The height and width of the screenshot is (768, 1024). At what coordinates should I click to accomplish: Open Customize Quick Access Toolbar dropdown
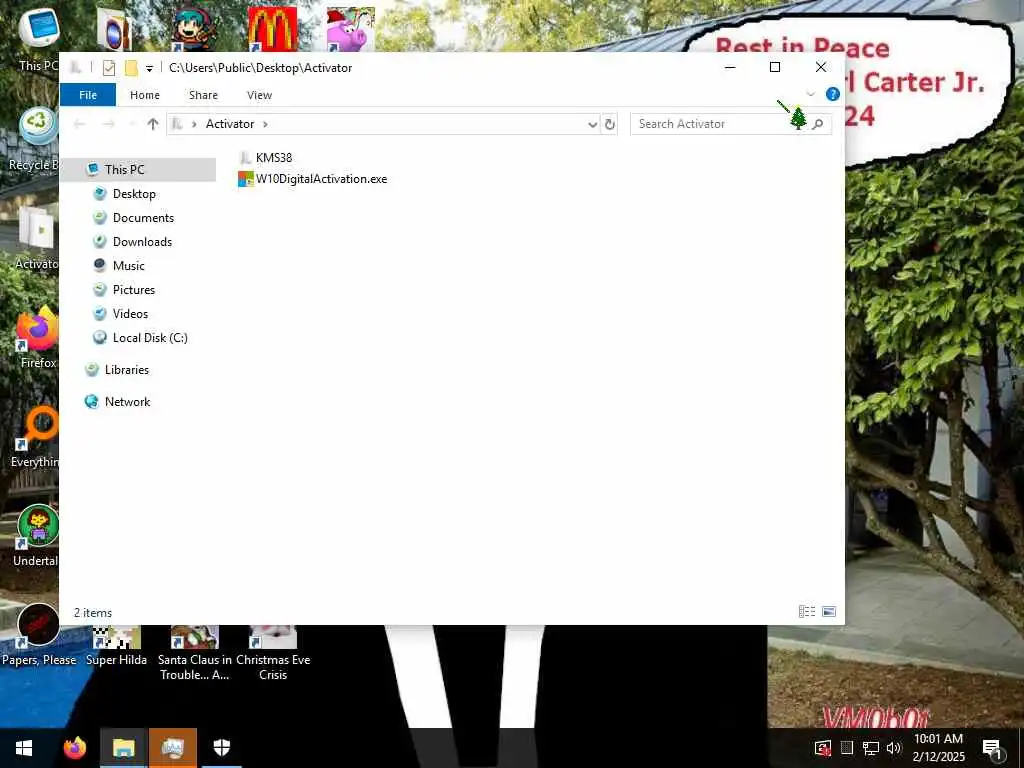point(150,69)
